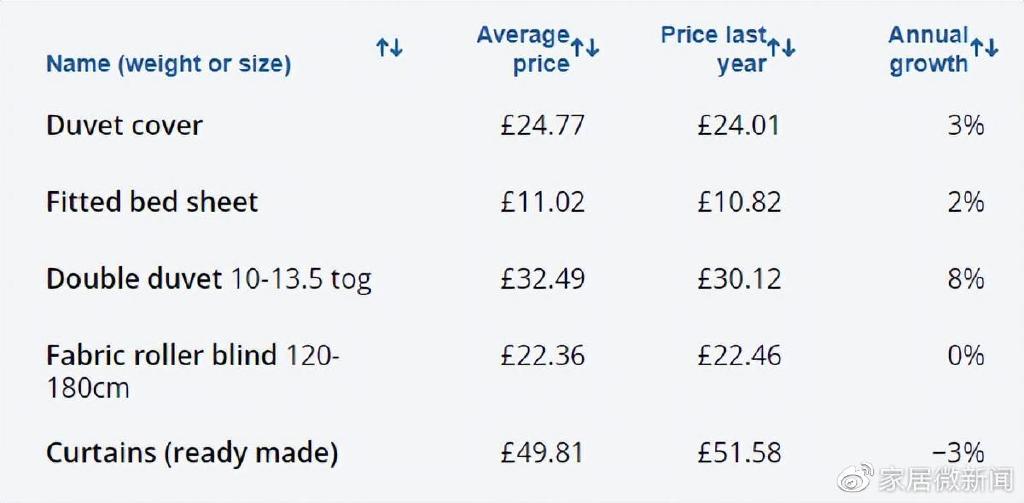Viewport: 1024px width, 503px height.
Task: Select the Fitted bed sheet row
Action: [152, 202]
